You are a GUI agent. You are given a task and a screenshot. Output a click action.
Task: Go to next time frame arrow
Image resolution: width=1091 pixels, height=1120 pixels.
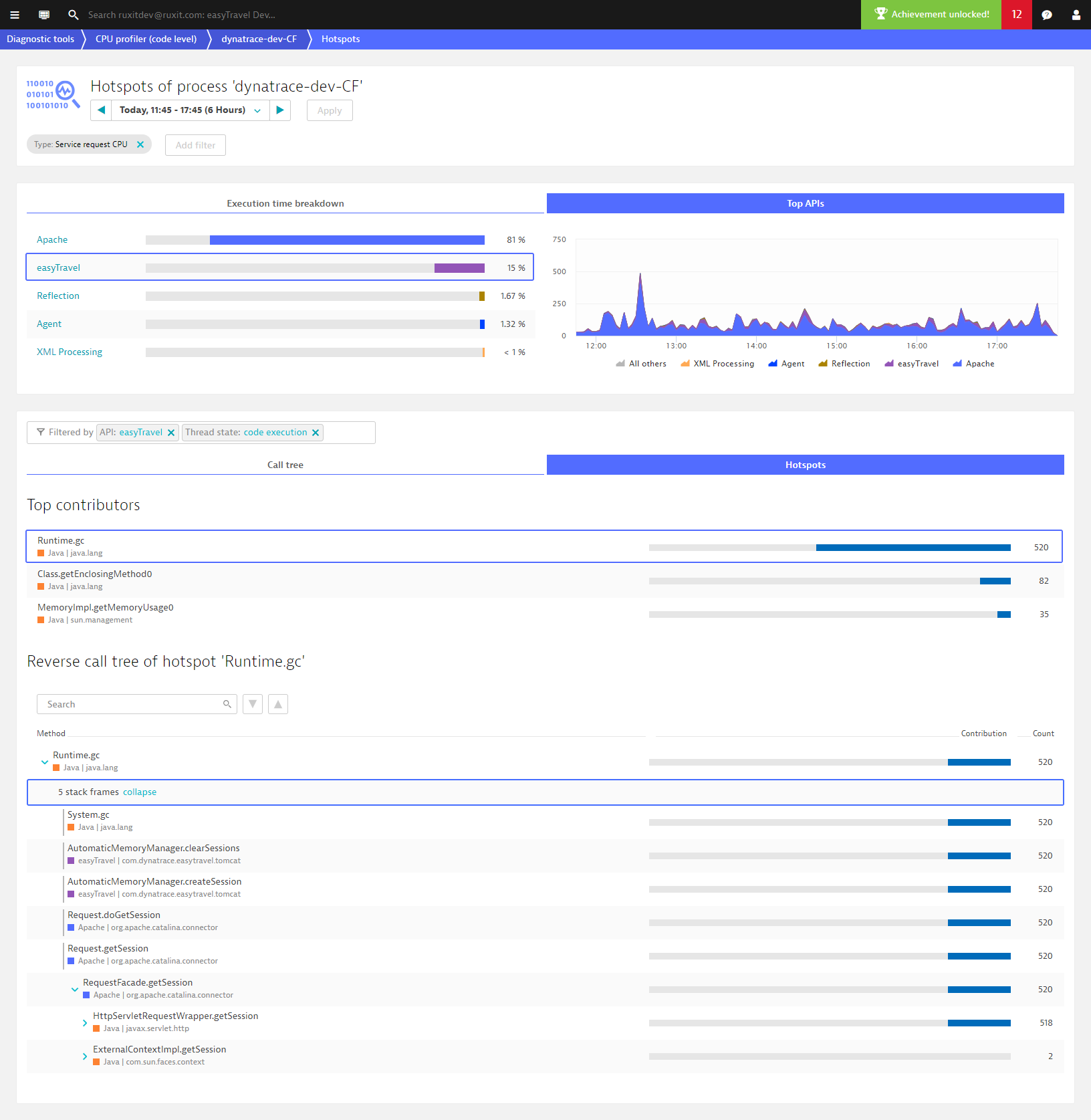280,110
